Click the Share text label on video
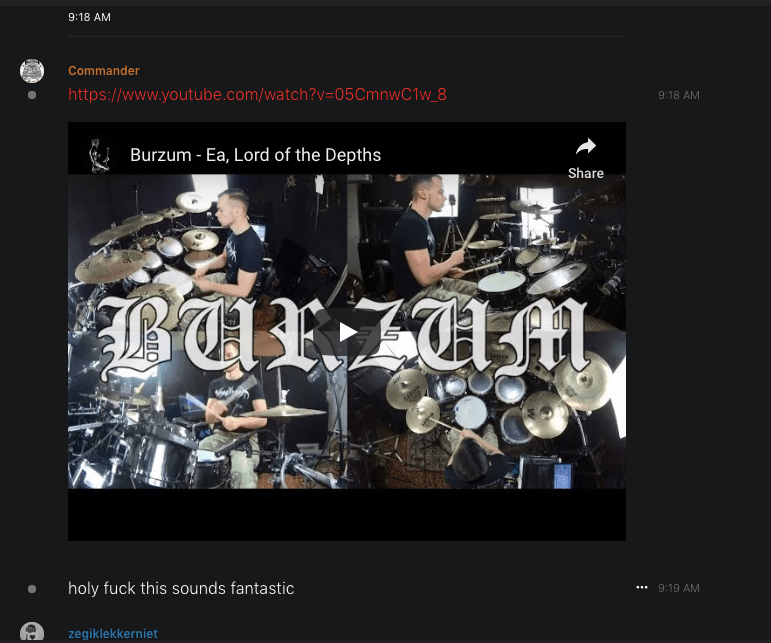Viewport: 771px width, 643px height. tap(585, 173)
